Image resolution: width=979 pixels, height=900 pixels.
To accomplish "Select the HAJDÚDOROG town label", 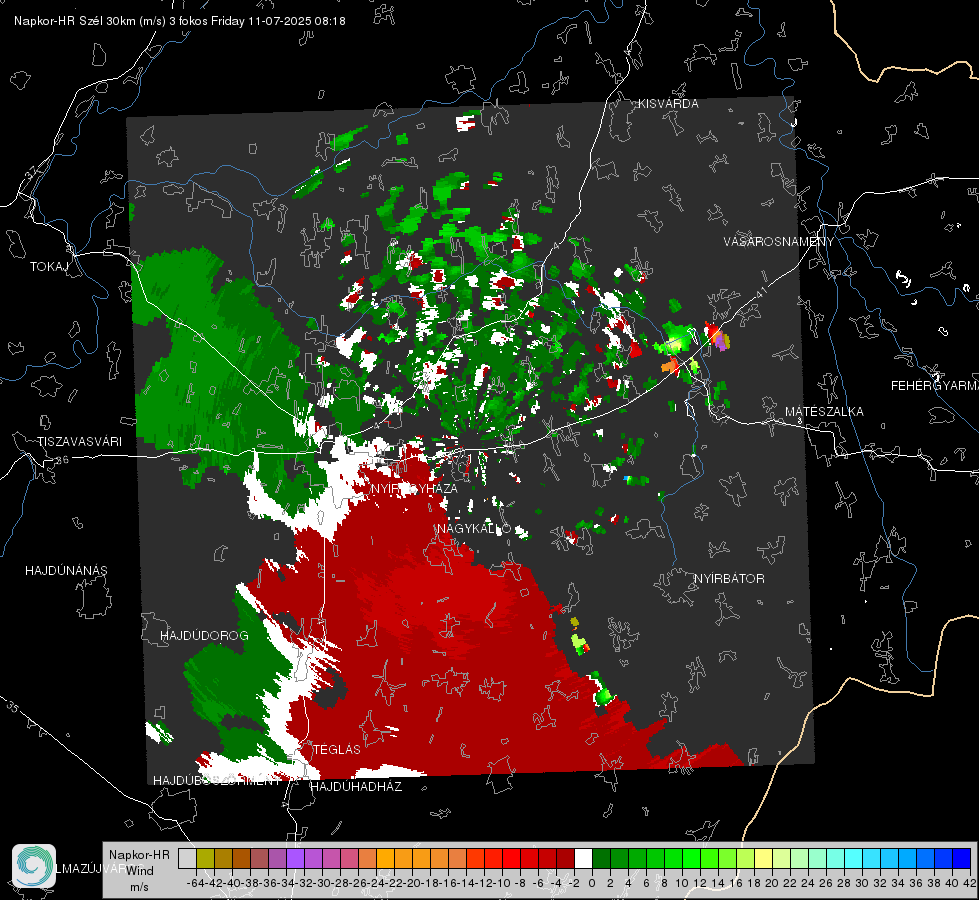I will [x=204, y=636].
